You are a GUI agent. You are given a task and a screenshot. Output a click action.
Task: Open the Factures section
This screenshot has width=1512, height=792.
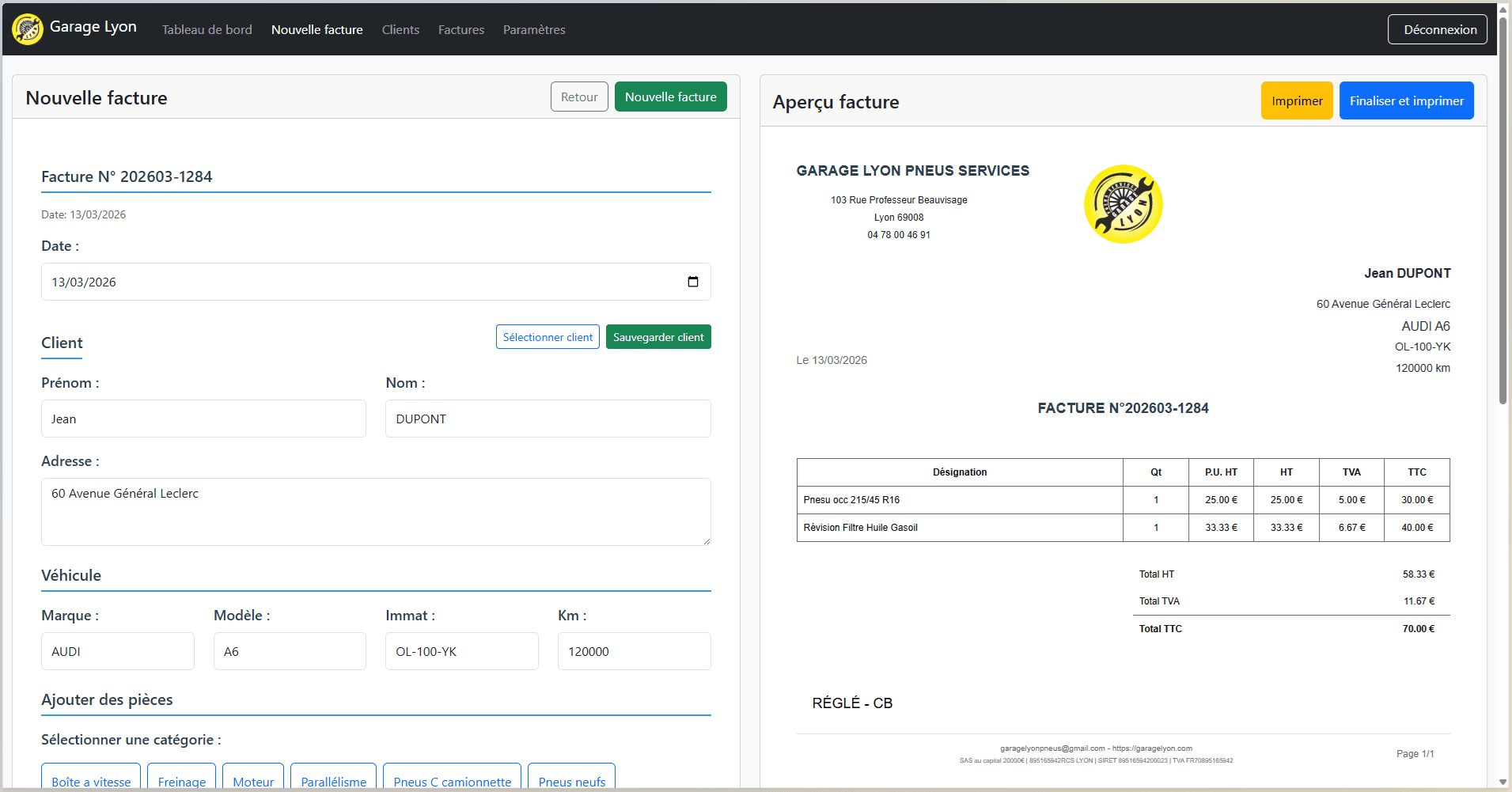click(x=460, y=29)
